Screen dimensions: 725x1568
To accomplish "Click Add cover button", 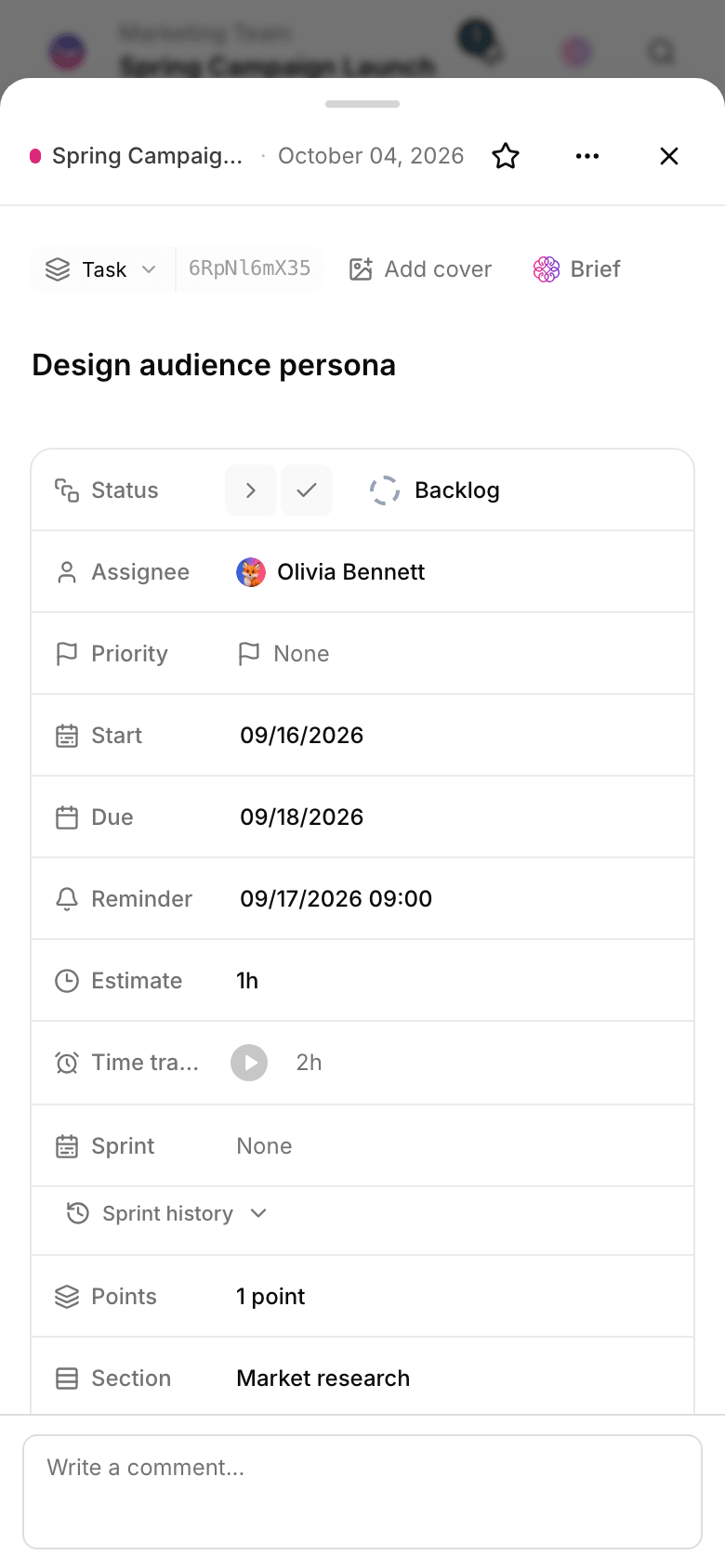I will pyautogui.click(x=420, y=269).
